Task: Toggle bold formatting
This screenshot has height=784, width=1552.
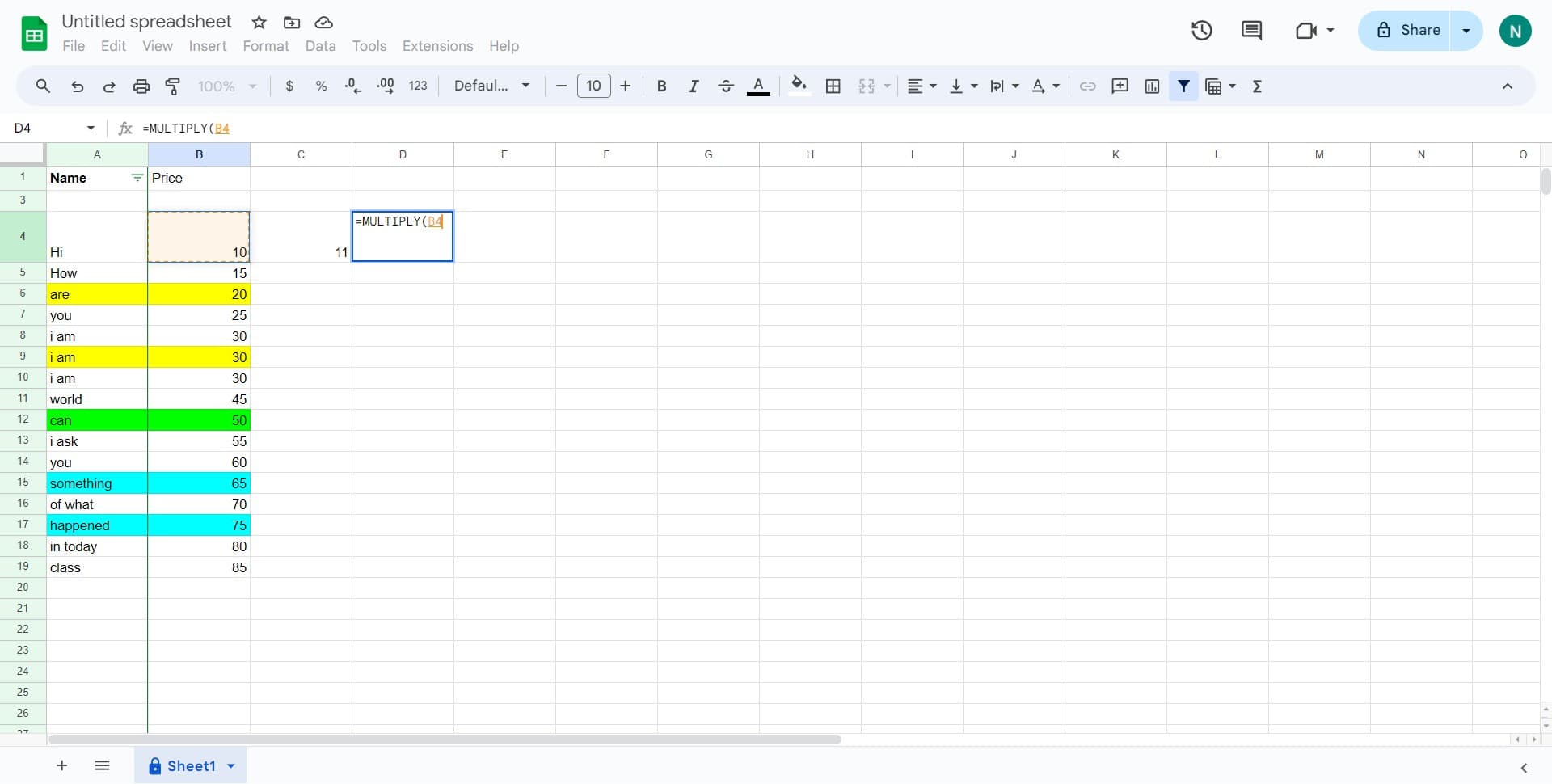Action: click(x=661, y=86)
